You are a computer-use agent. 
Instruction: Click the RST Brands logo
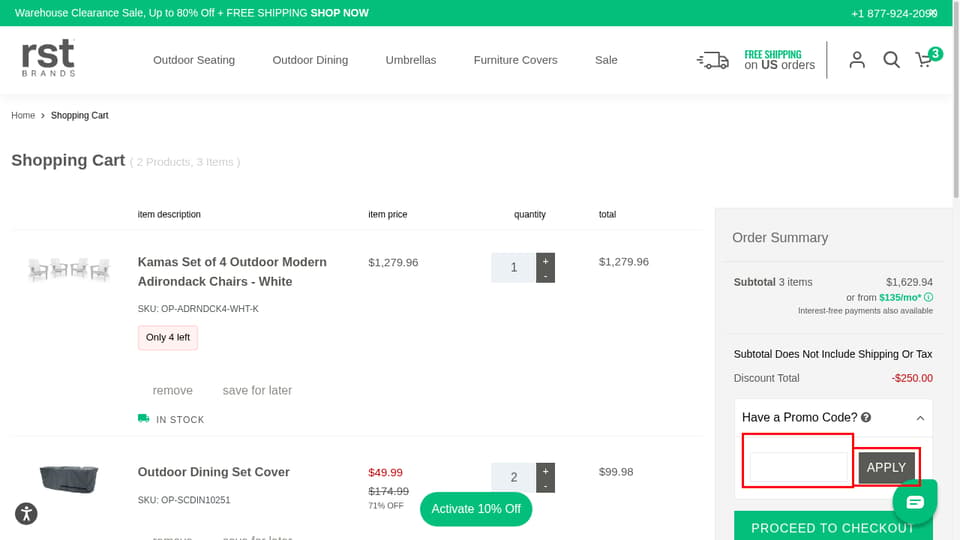point(48,58)
